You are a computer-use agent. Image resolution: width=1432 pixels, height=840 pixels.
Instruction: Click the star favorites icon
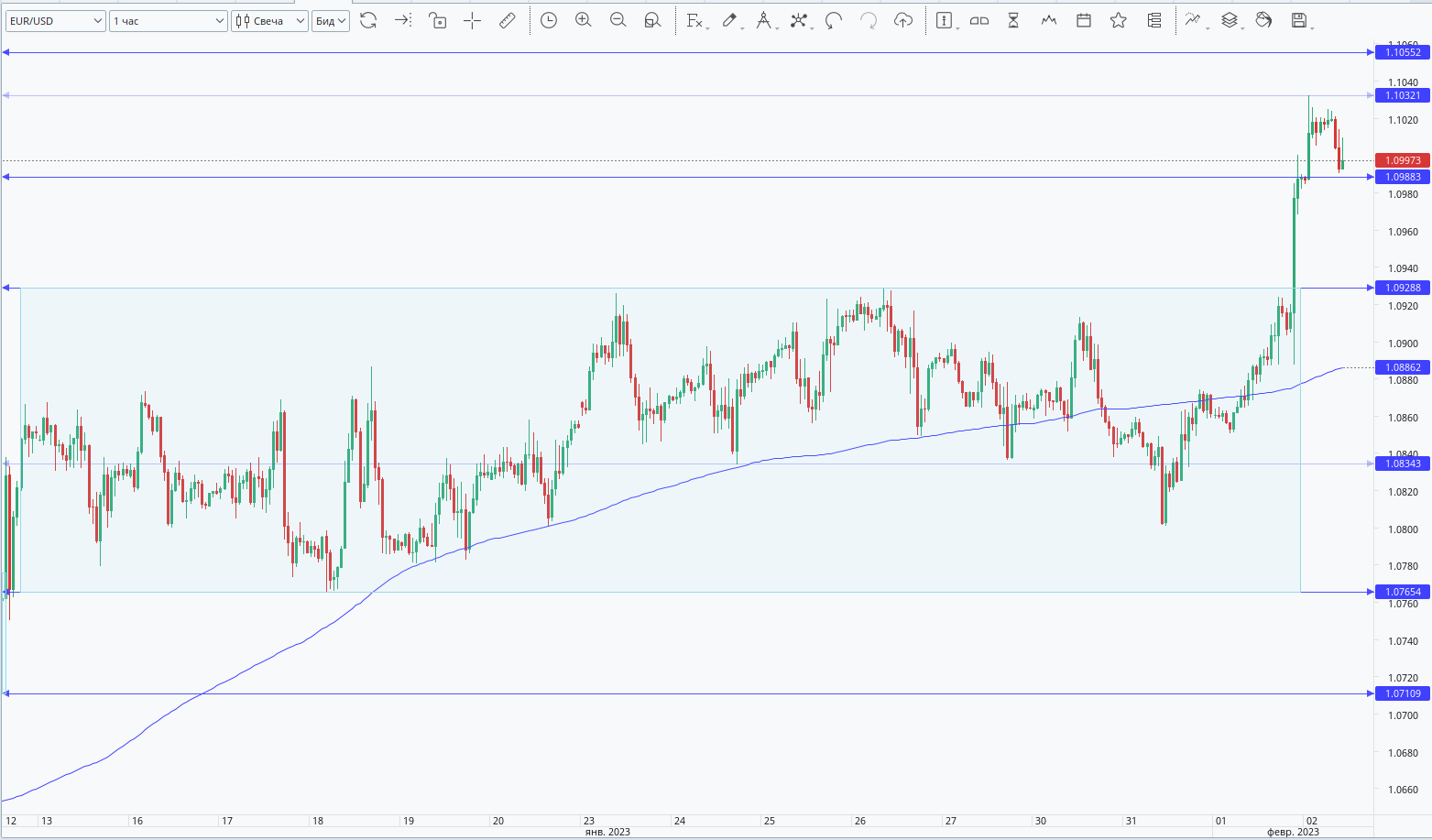pyautogui.click(x=1119, y=20)
